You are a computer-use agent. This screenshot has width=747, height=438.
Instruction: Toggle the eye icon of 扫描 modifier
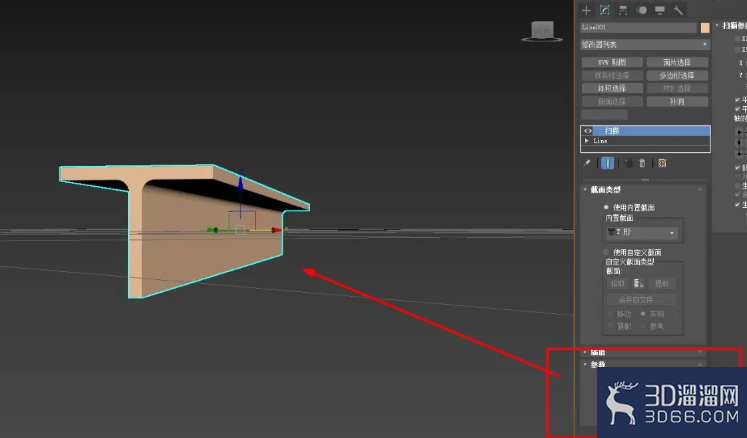[x=588, y=131]
